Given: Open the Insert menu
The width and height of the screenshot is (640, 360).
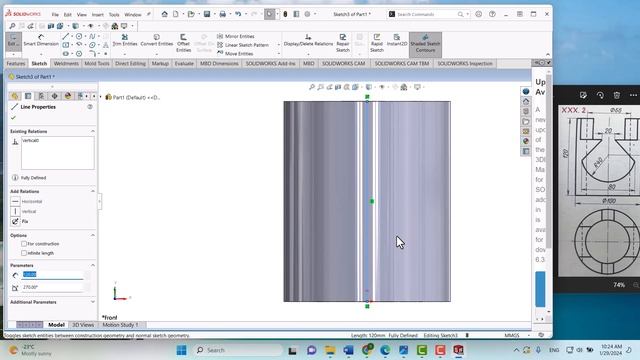Looking at the screenshot, I should tap(98, 15).
